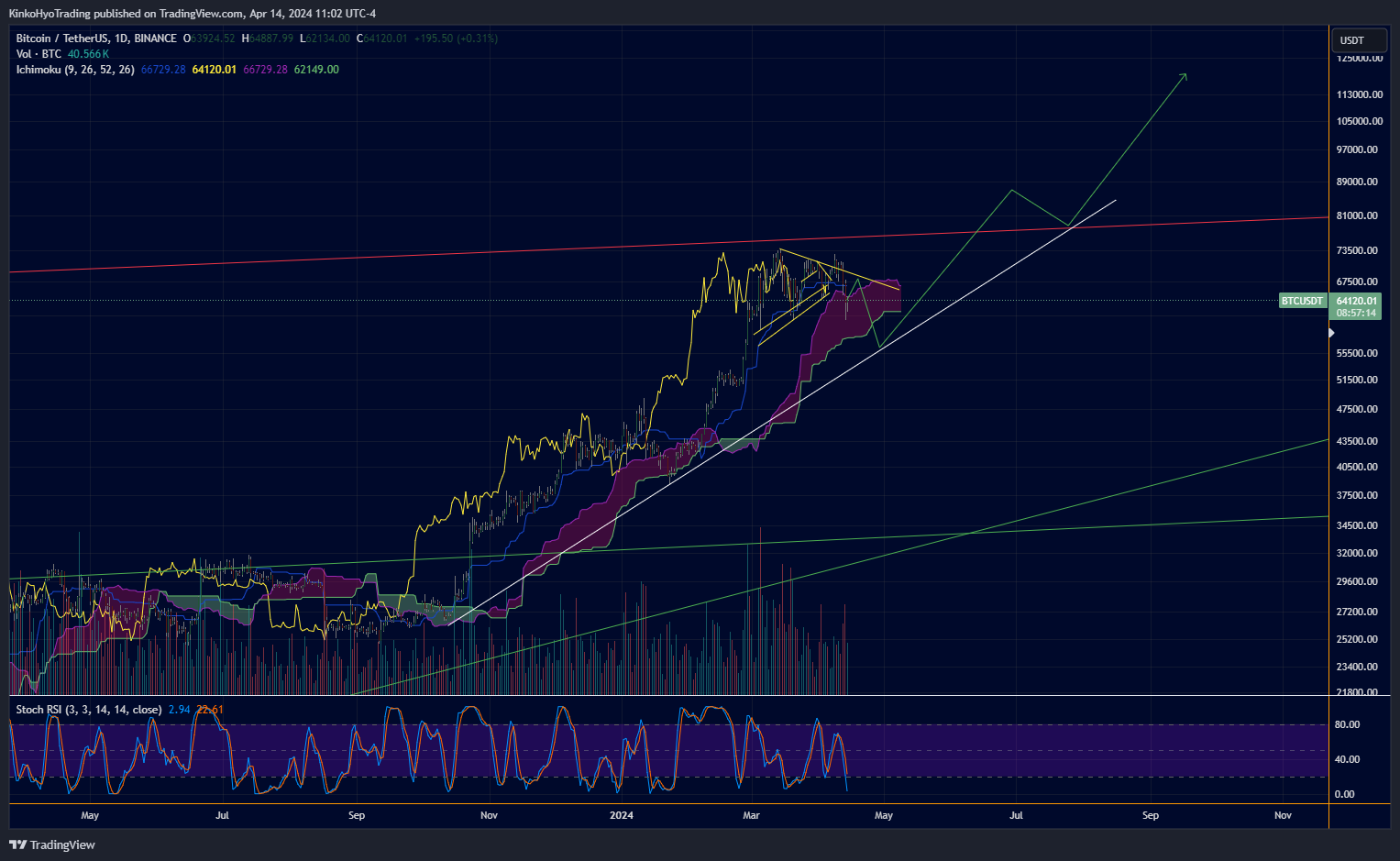
Task: Click the 27200.00 price axis label
Action: click(x=1358, y=612)
